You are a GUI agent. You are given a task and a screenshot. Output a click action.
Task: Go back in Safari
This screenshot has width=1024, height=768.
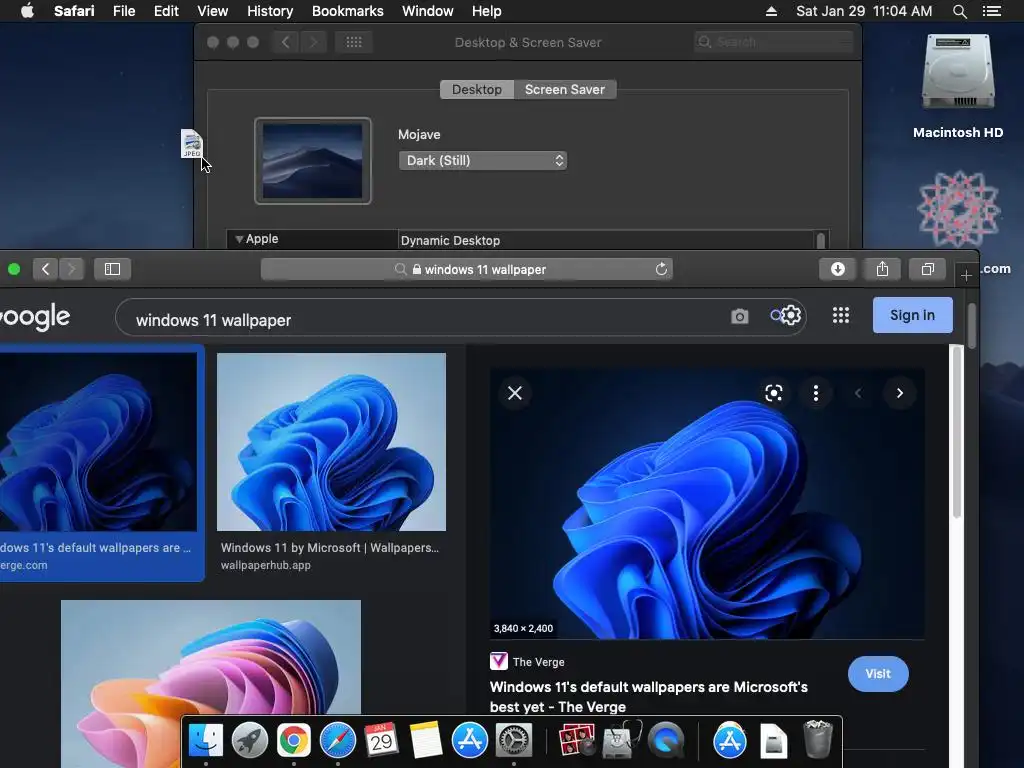45,269
